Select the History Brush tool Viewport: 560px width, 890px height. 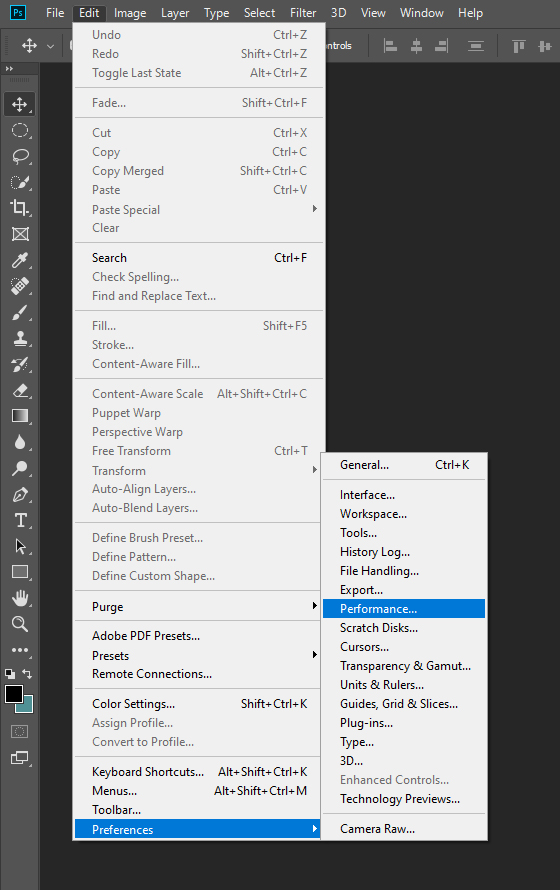(20, 364)
